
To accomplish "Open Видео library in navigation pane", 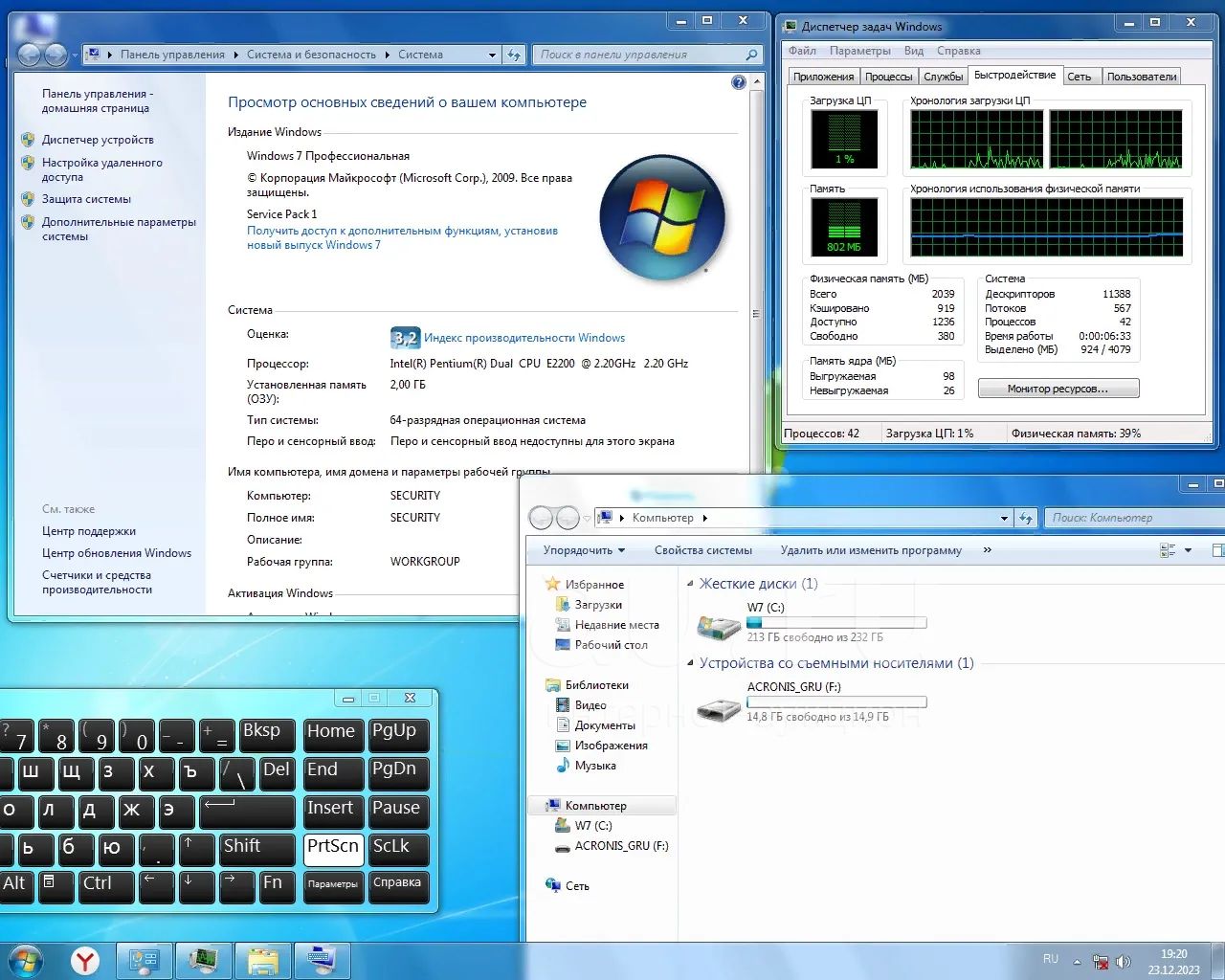I will click(590, 705).
